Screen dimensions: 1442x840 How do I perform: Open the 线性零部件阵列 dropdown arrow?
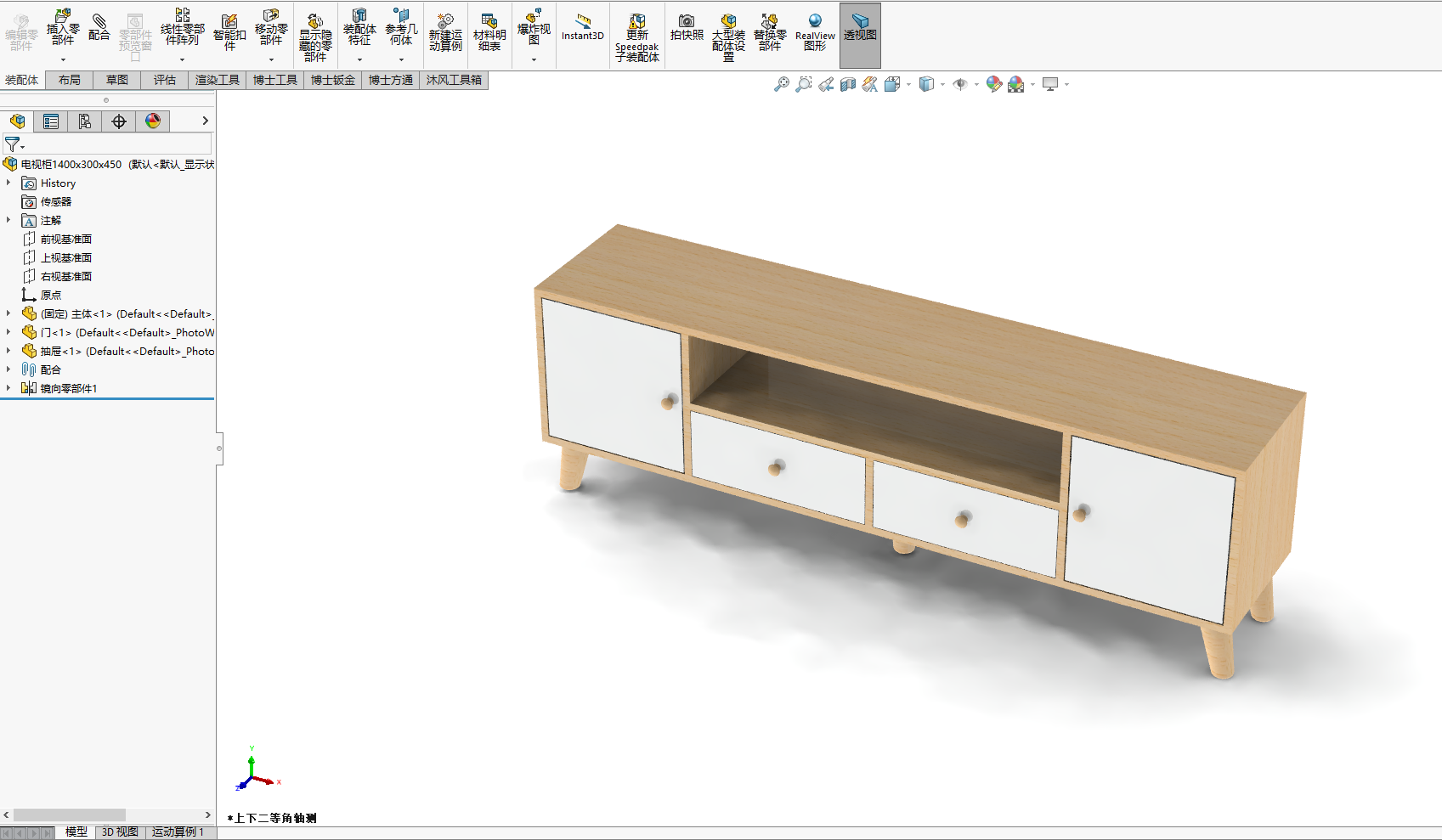[183, 60]
